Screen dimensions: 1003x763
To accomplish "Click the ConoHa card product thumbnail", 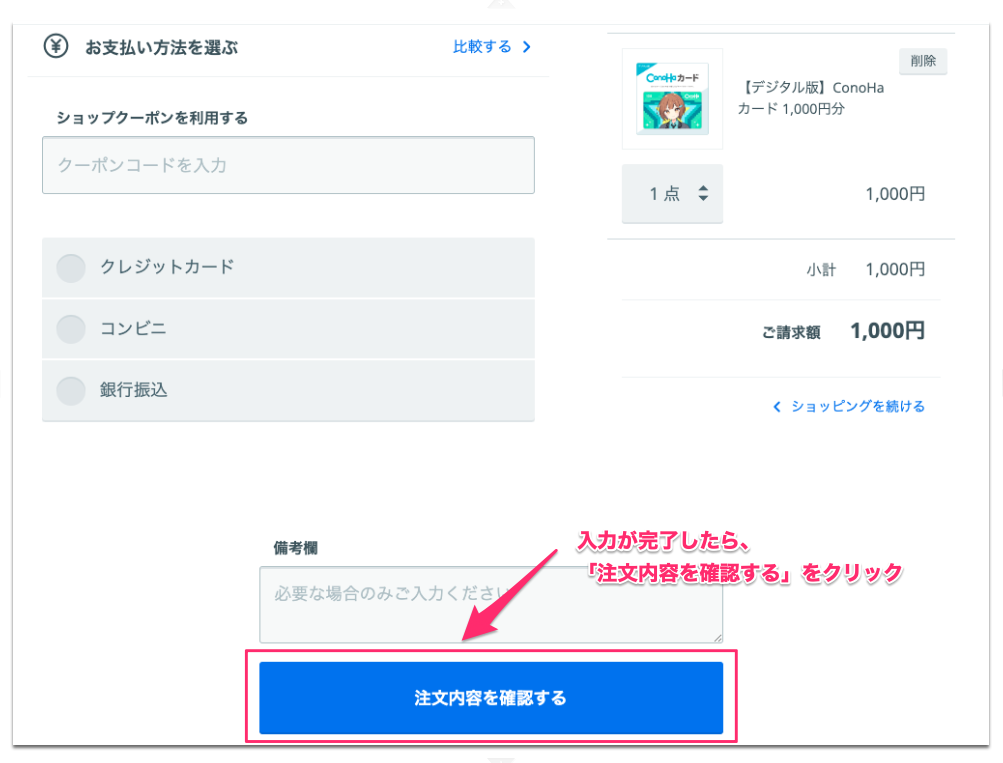I will [672, 99].
